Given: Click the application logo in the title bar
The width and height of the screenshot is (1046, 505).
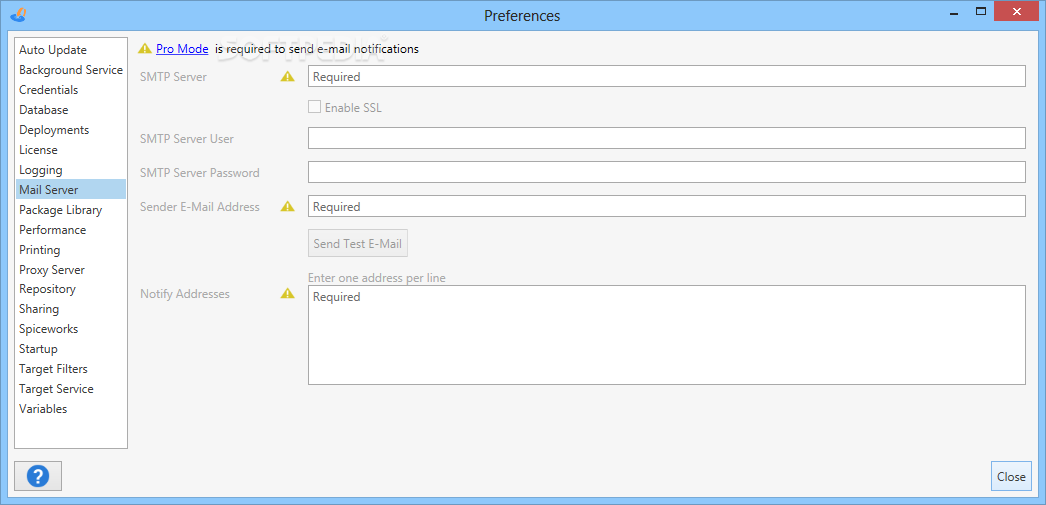Looking at the screenshot, I should (19, 13).
